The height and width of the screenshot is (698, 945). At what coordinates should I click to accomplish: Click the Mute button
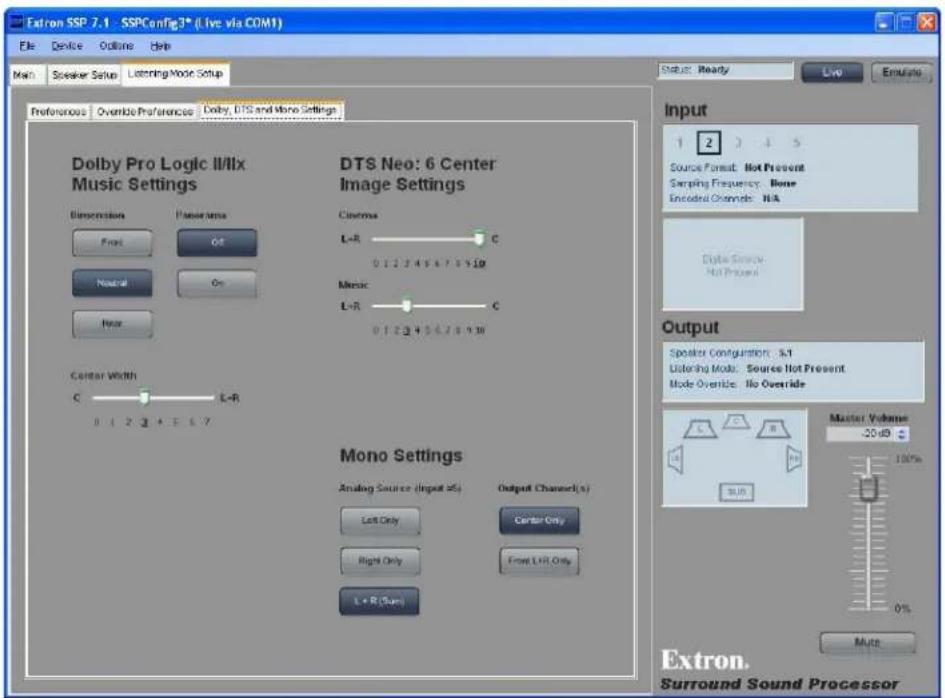pyautogui.click(x=867, y=643)
